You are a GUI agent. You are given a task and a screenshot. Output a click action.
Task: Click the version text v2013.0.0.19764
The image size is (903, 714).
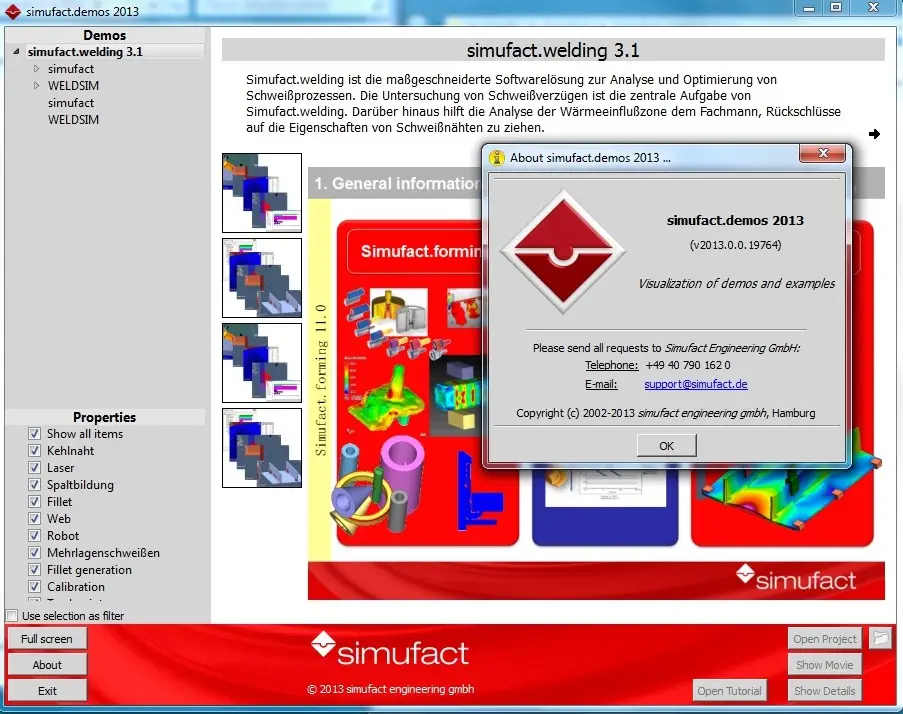click(735, 245)
